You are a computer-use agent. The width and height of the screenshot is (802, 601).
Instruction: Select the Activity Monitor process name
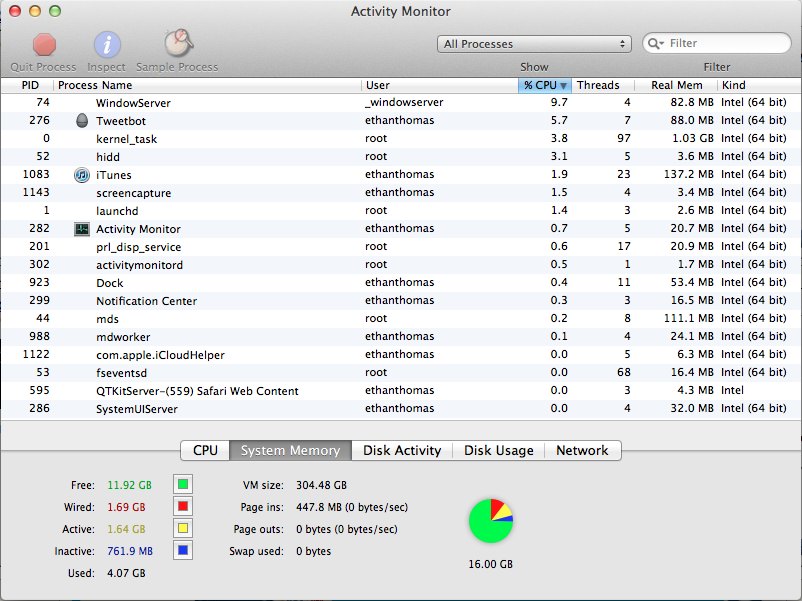coord(138,229)
